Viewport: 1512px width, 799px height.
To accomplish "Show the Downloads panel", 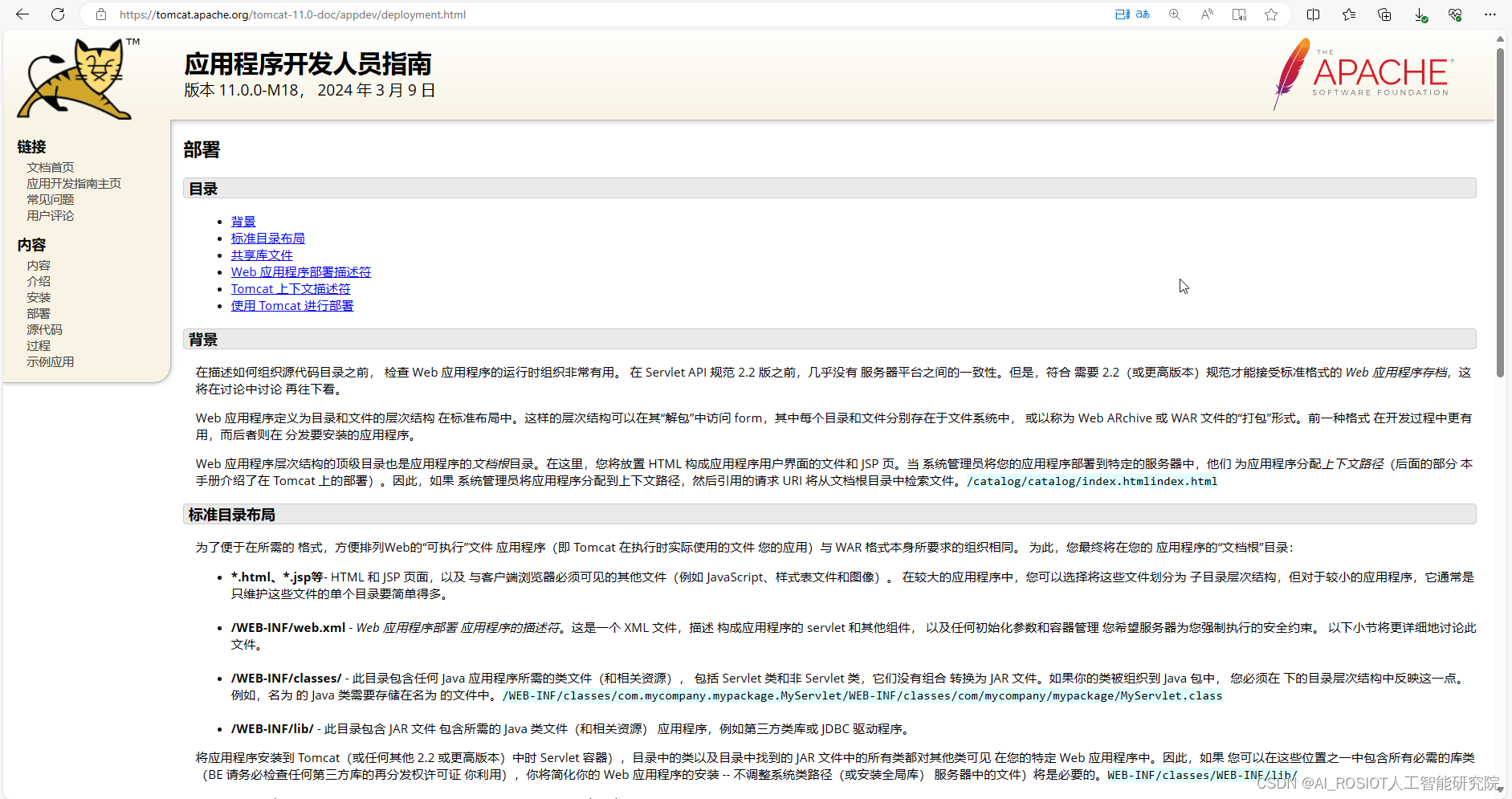I will point(1420,14).
